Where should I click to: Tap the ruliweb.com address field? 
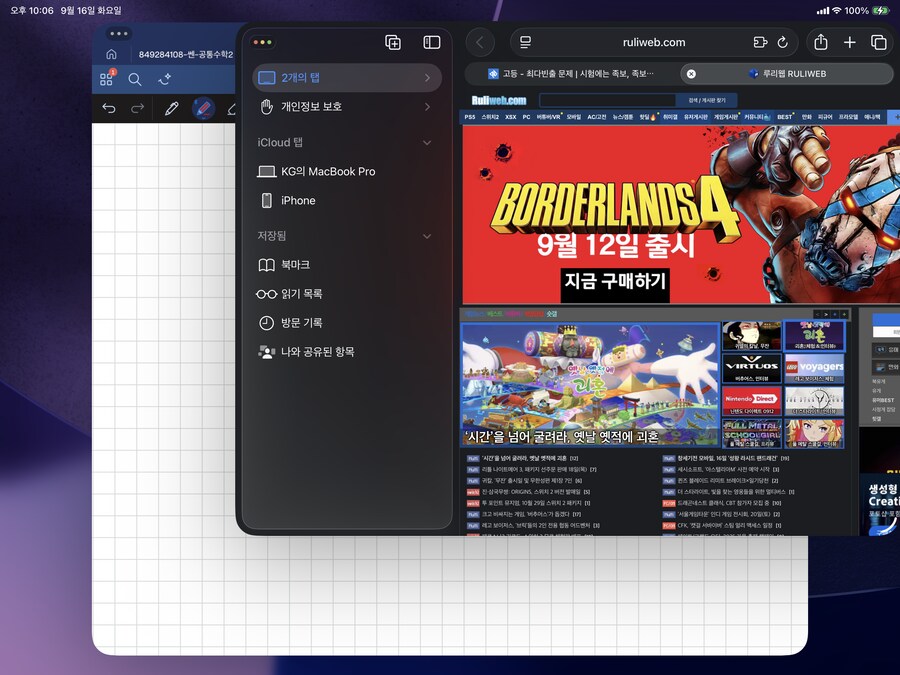click(654, 42)
